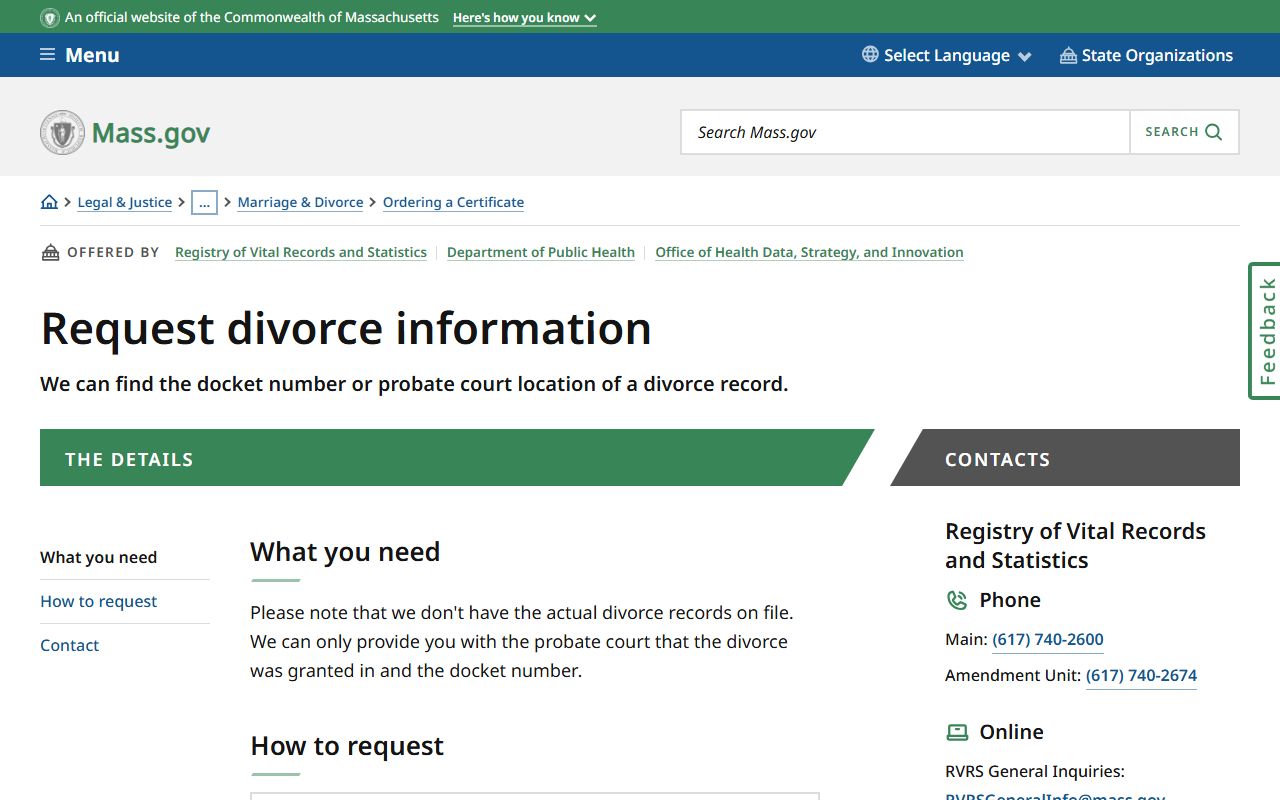Click the Marriage & Divorce breadcrumb link

300,202
